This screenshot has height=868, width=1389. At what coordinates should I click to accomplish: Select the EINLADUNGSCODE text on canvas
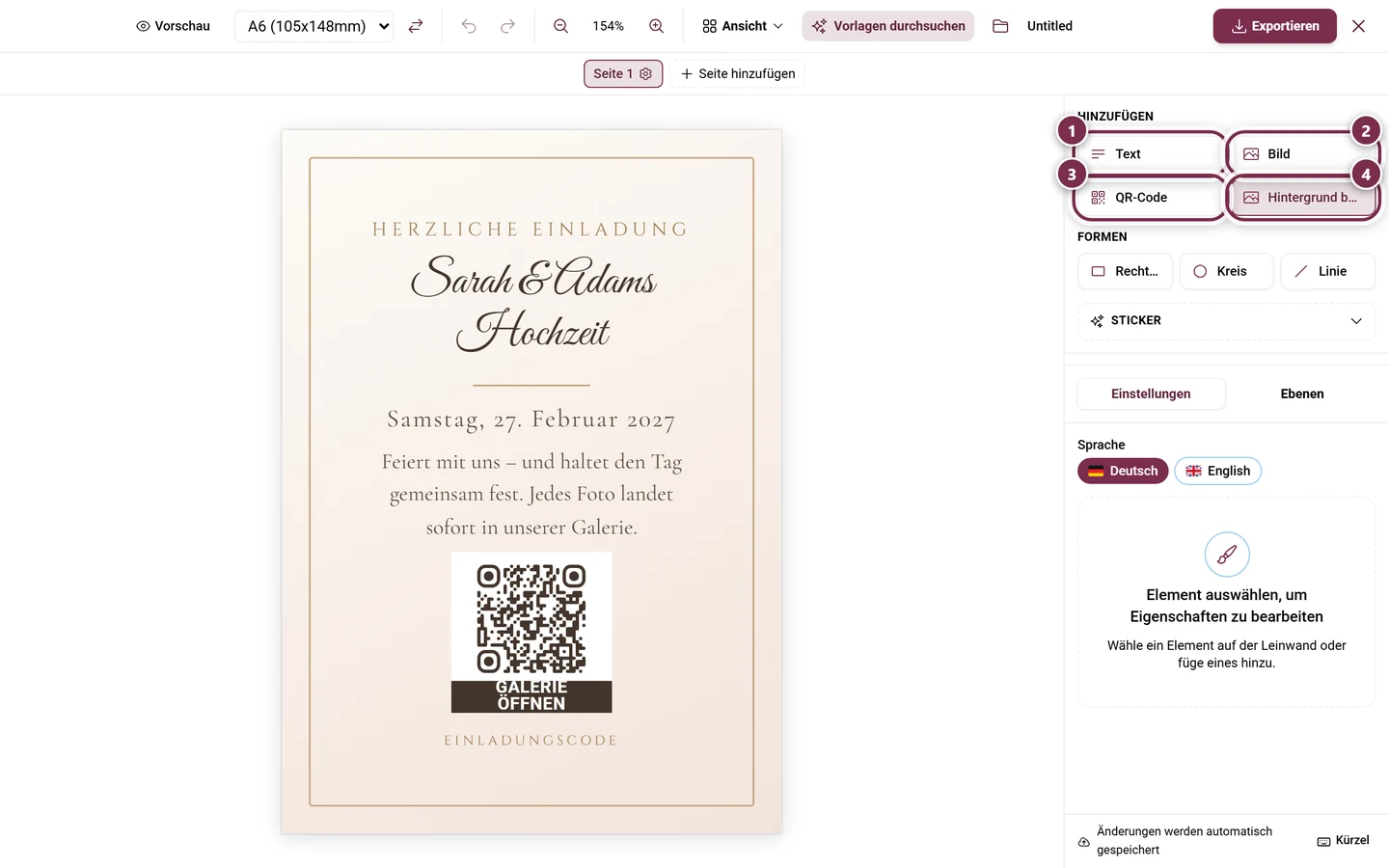(531, 741)
